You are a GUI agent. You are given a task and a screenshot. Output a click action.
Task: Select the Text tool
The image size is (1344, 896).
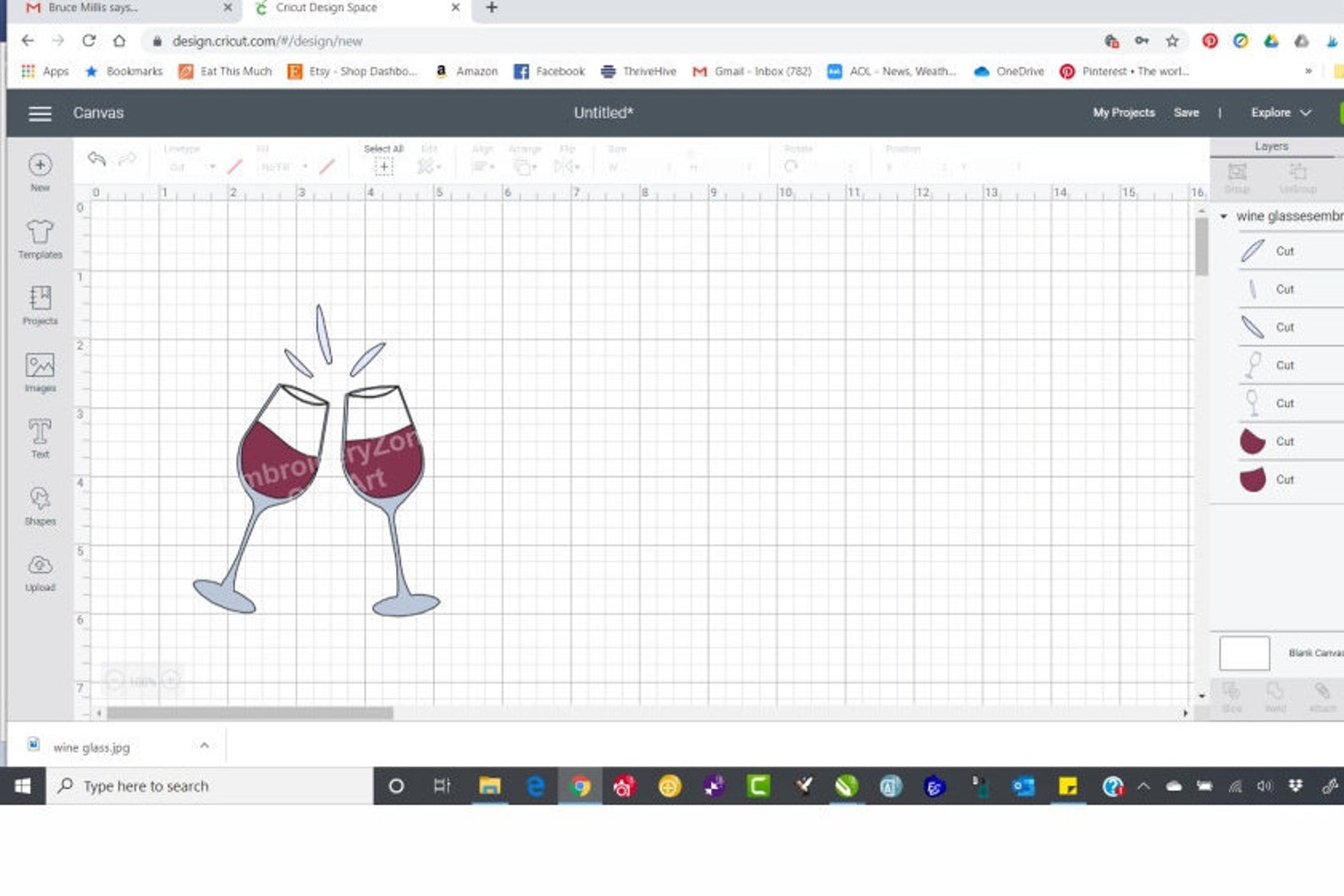pyautogui.click(x=40, y=438)
